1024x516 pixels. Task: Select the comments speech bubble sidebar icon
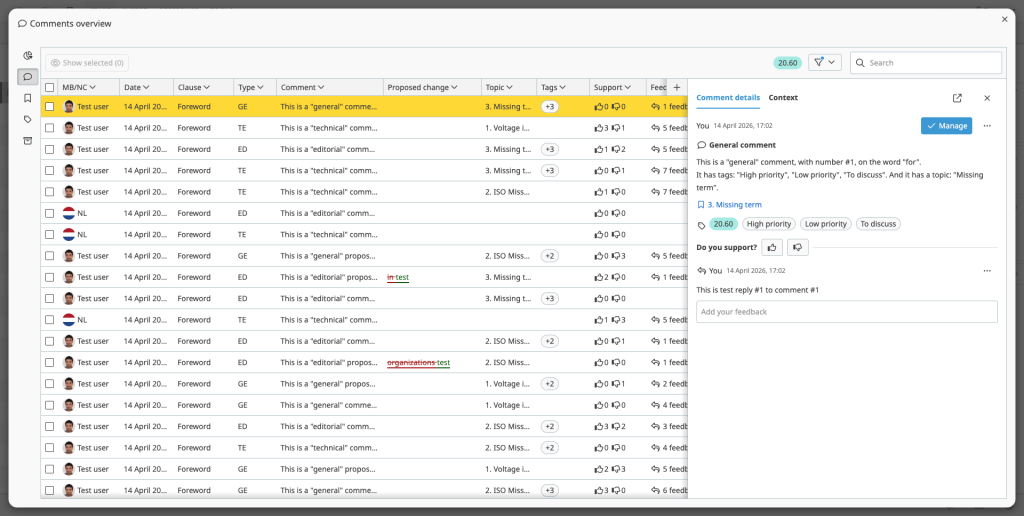coord(27,77)
